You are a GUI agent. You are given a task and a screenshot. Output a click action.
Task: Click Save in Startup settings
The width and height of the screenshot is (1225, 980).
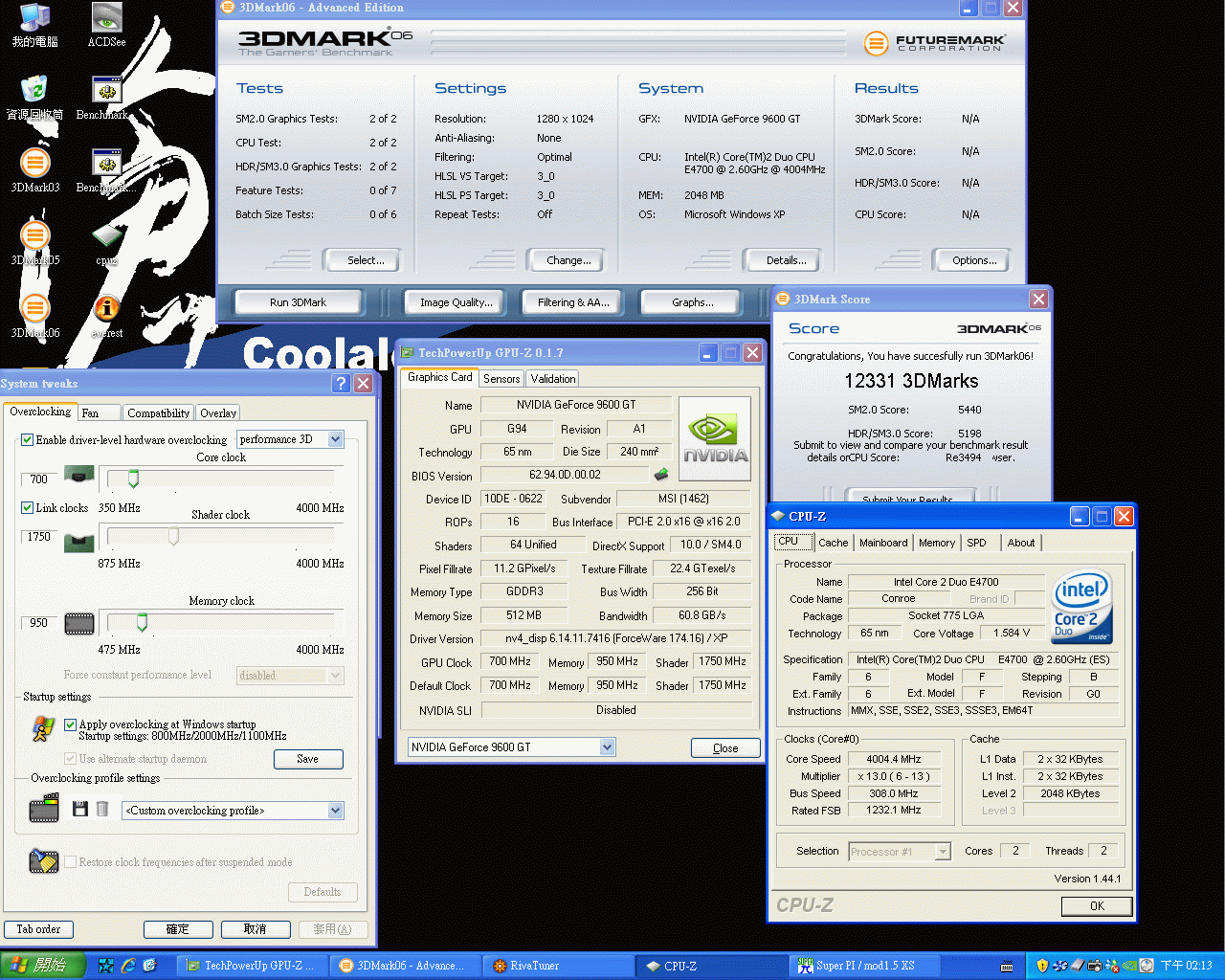point(308,759)
